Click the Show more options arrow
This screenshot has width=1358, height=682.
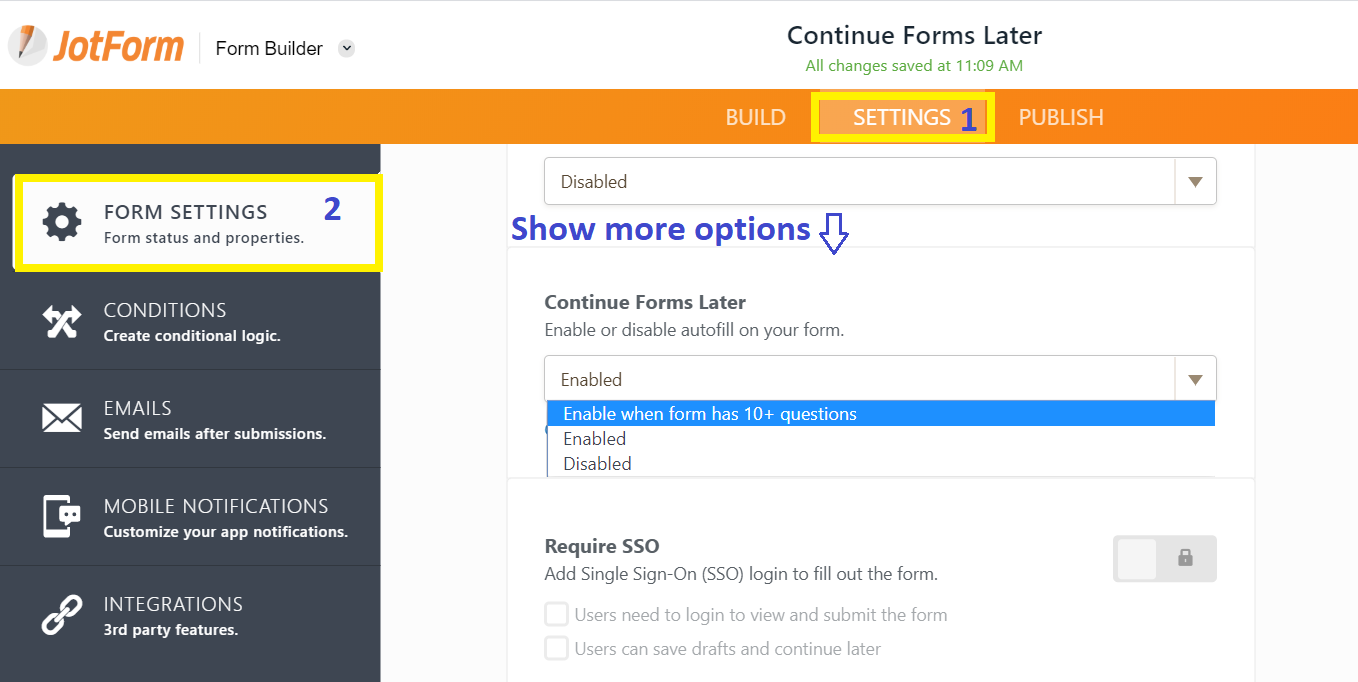834,235
